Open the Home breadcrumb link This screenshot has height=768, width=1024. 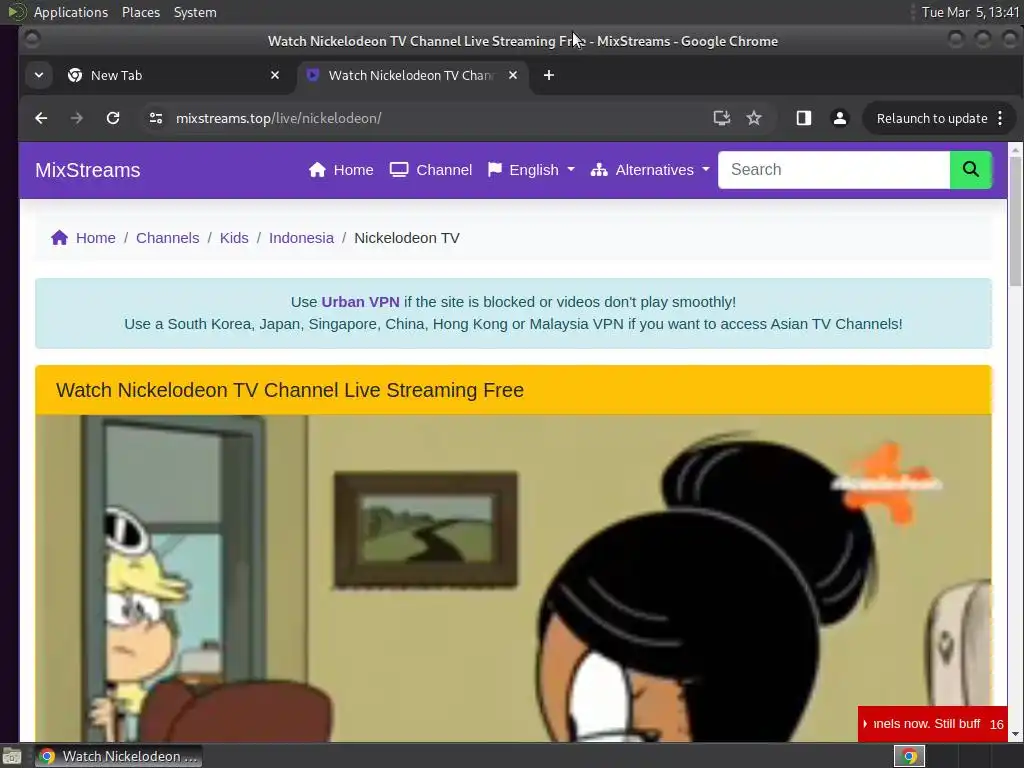point(95,238)
